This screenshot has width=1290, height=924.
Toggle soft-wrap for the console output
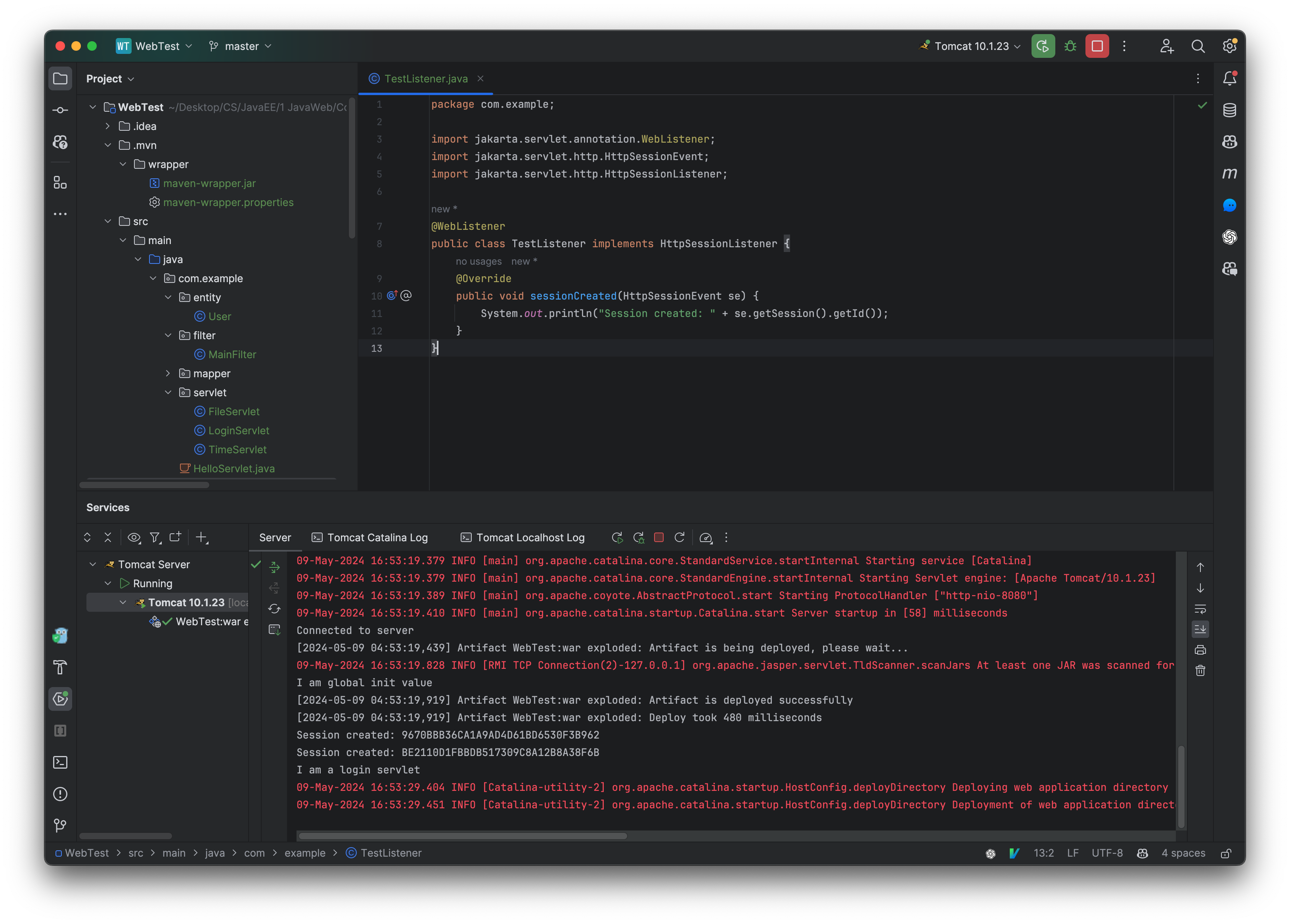pyautogui.click(x=1200, y=609)
